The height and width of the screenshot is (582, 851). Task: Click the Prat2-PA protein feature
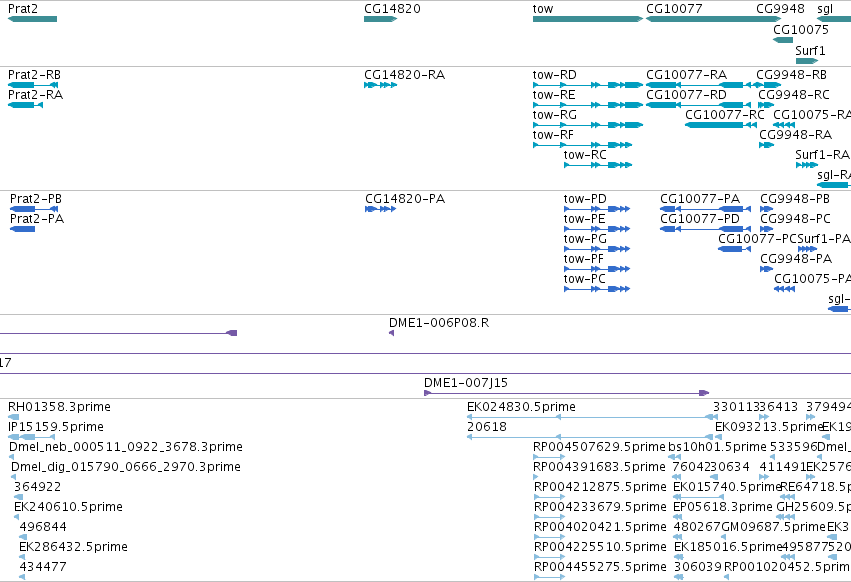pos(23,229)
